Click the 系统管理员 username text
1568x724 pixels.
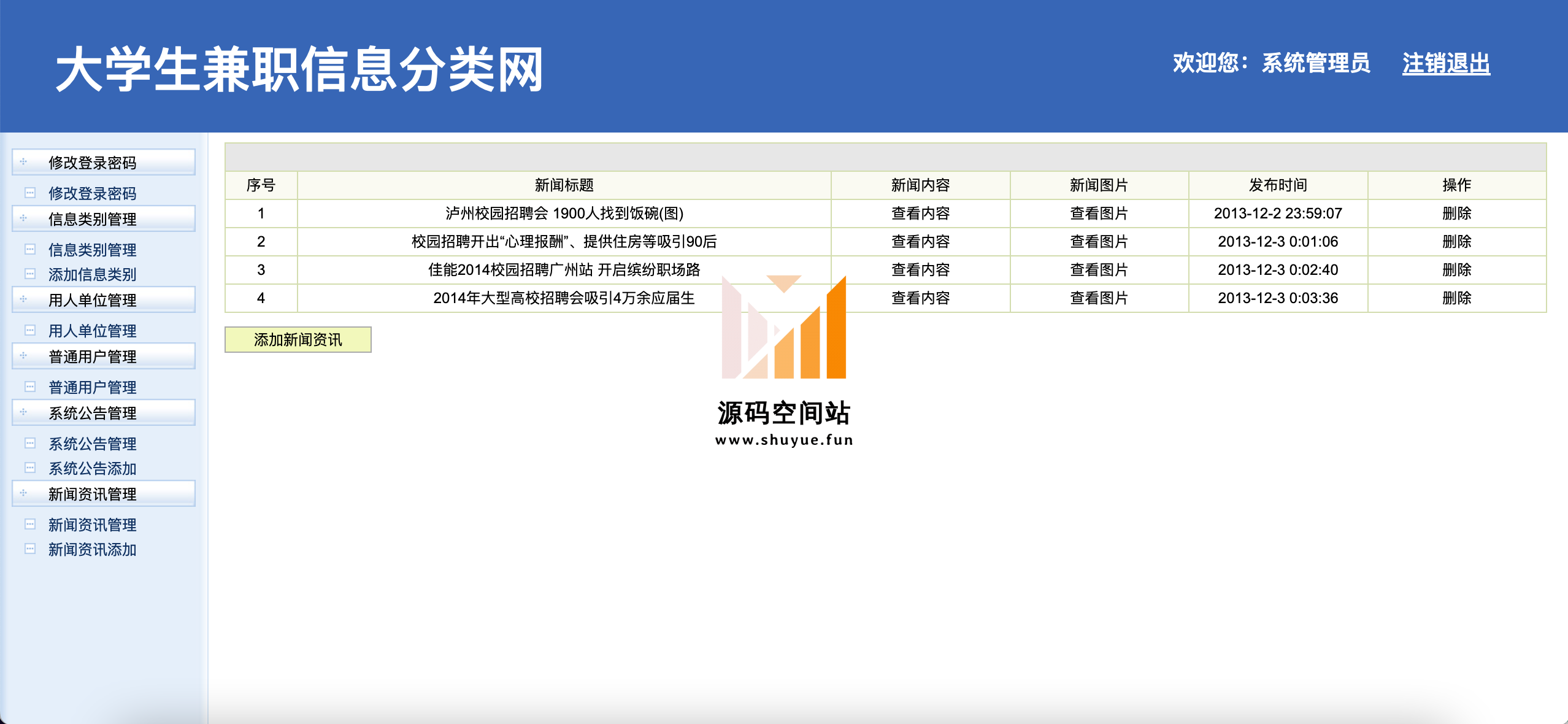point(1316,63)
